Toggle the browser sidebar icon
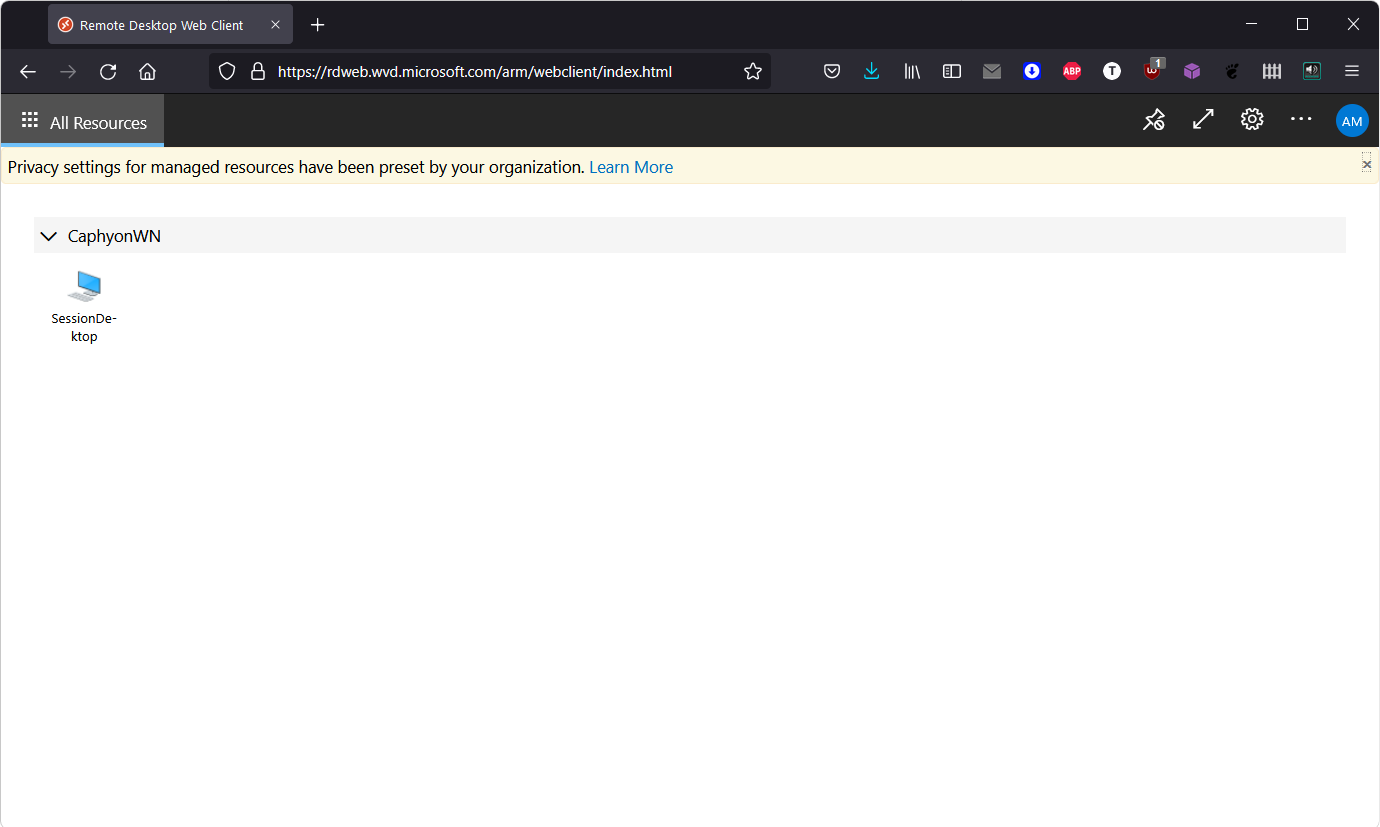The image size is (1380, 827). pyautogui.click(x=952, y=71)
